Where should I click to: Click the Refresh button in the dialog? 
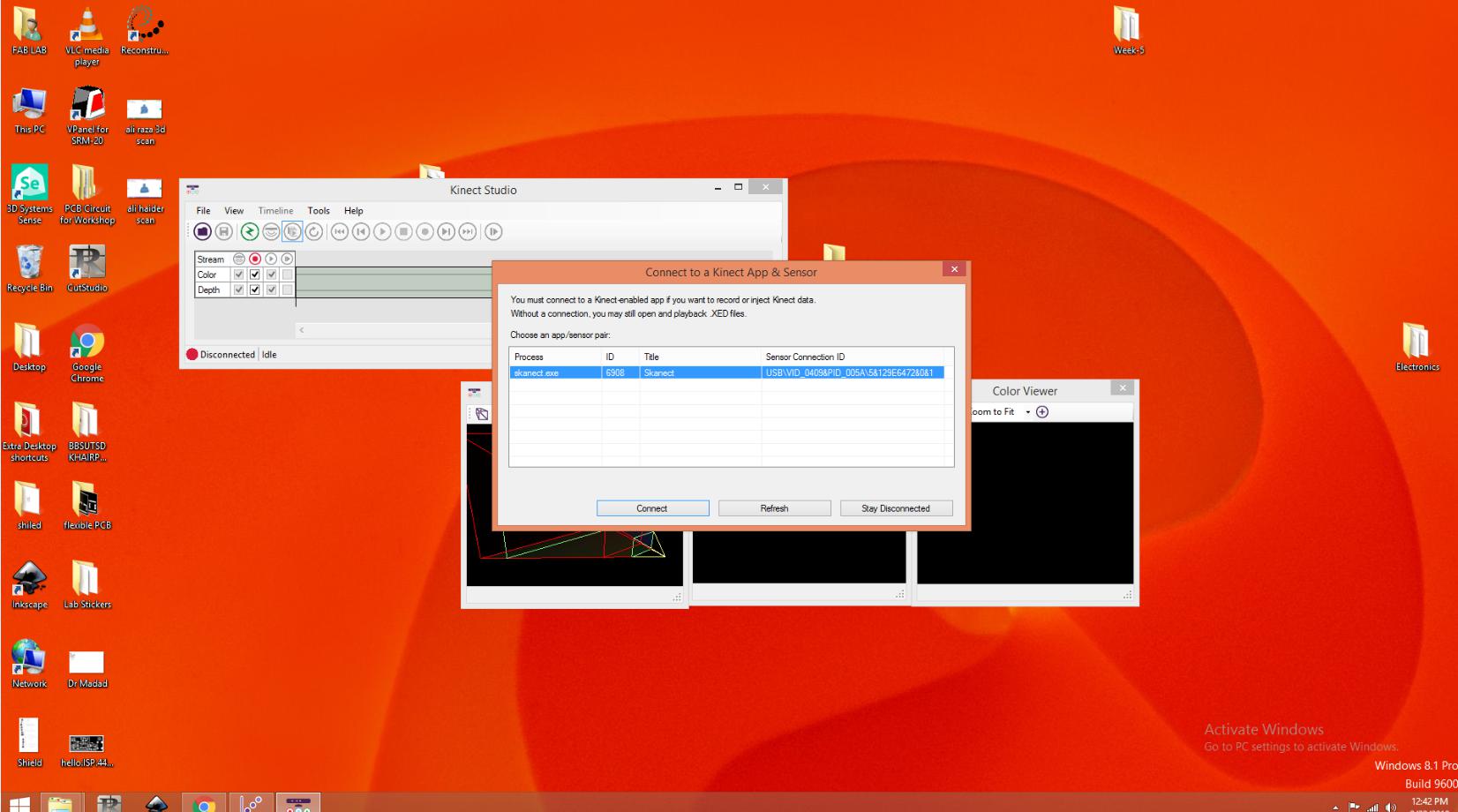[774, 508]
